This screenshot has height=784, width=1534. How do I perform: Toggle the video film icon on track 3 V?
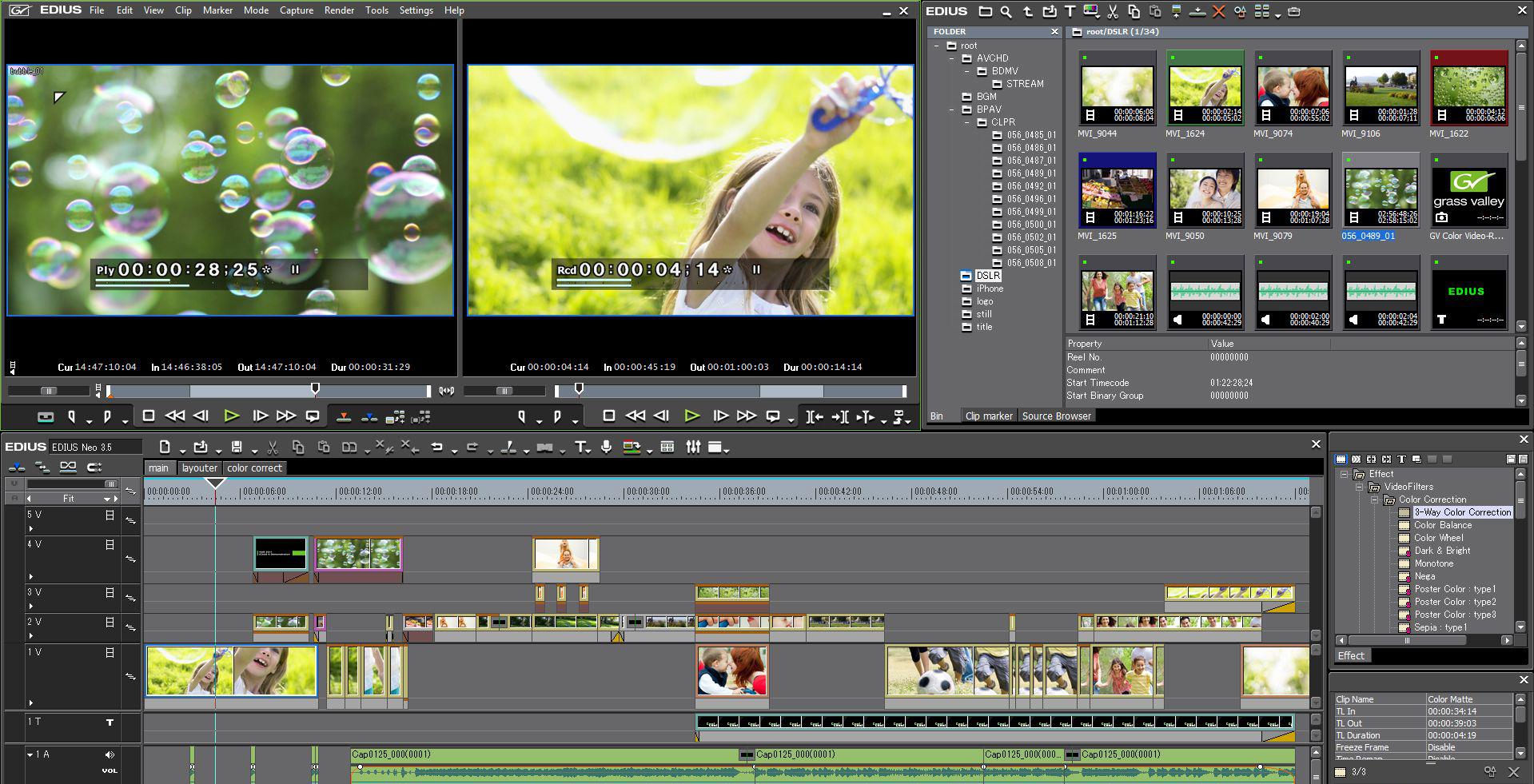pyautogui.click(x=110, y=593)
